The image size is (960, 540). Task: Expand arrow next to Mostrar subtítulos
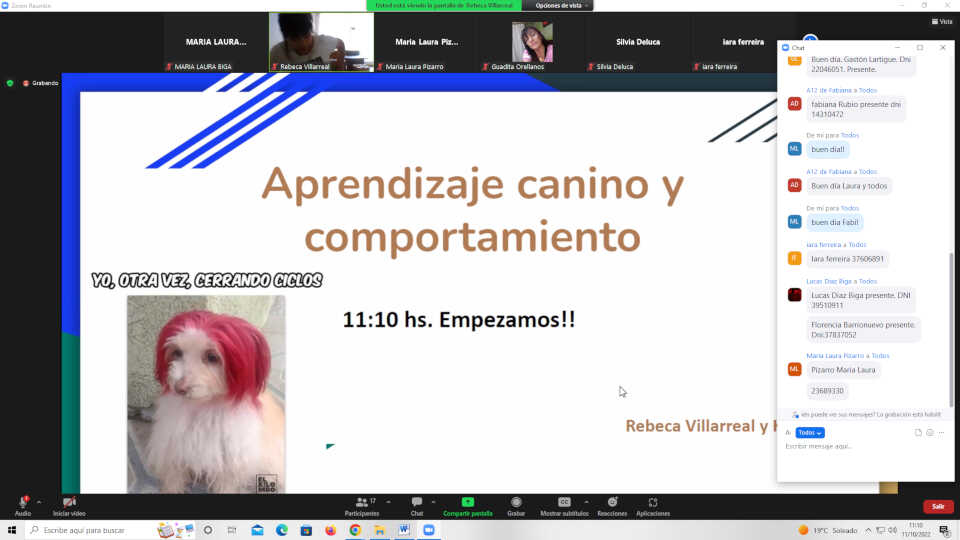coord(586,502)
